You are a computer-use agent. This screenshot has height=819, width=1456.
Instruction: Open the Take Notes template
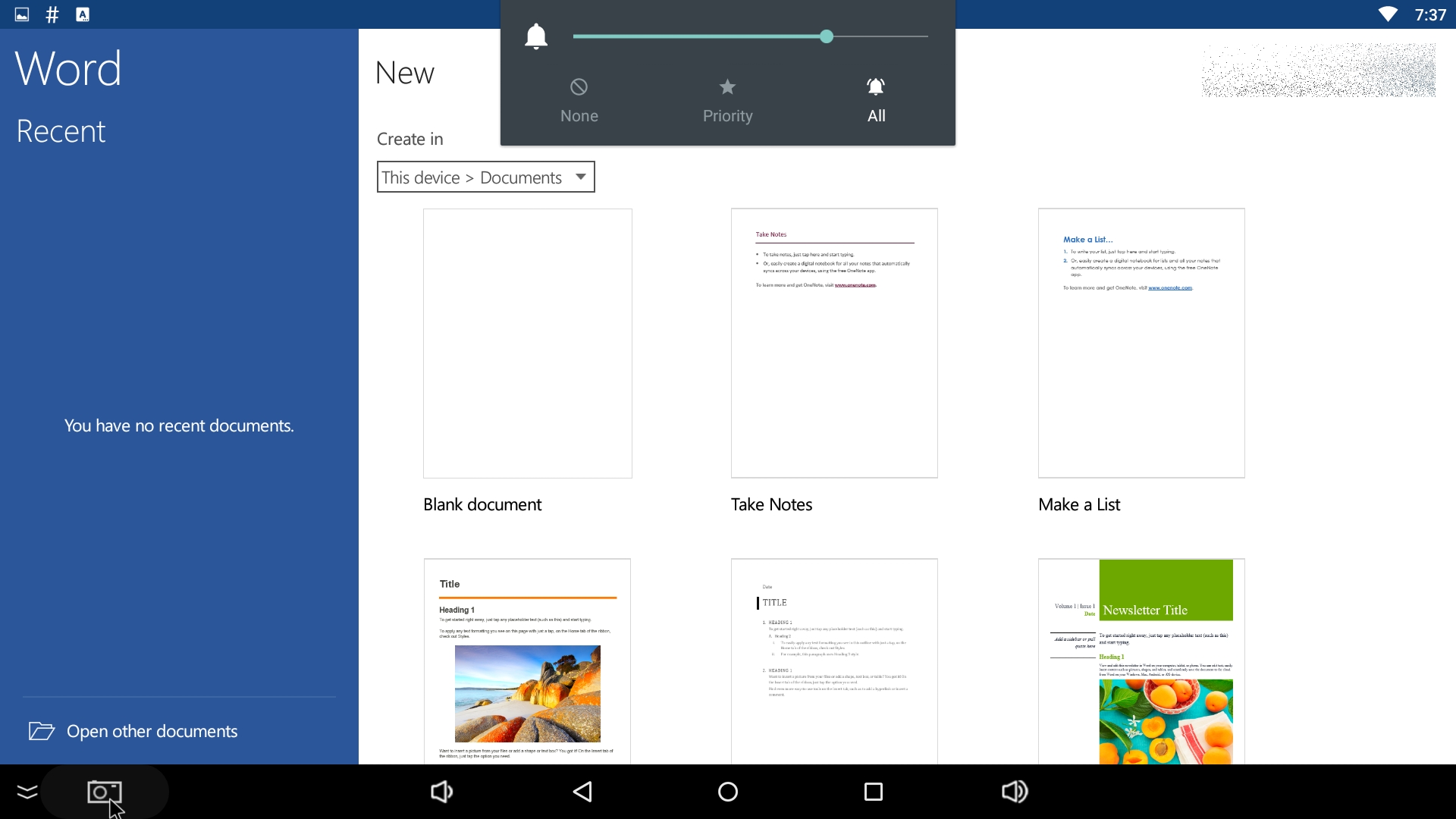tap(834, 343)
